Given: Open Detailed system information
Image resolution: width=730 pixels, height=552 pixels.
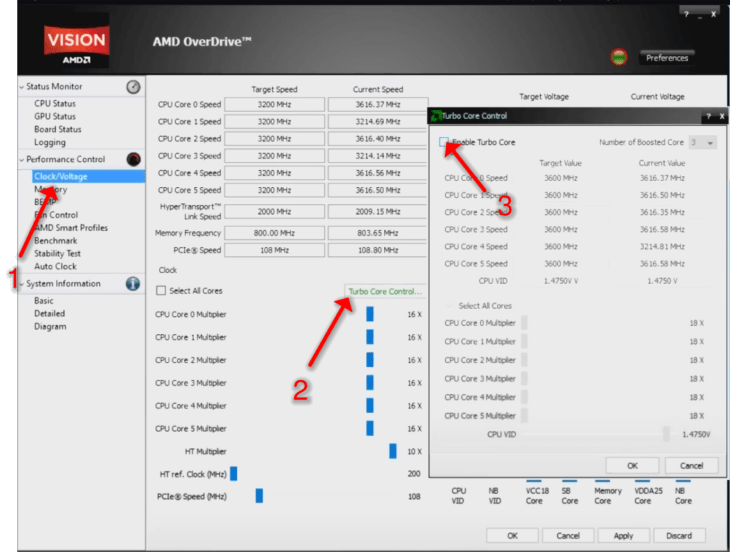Looking at the screenshot, I should click(49, 313).
